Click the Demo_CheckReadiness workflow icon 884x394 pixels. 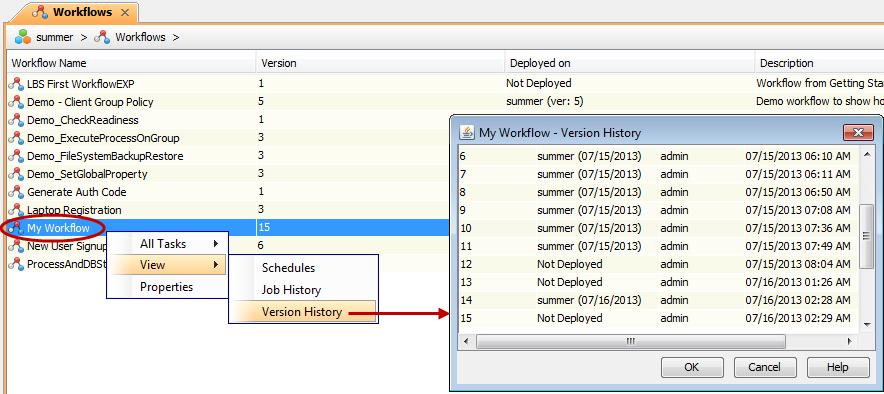[x=16, y=120]
